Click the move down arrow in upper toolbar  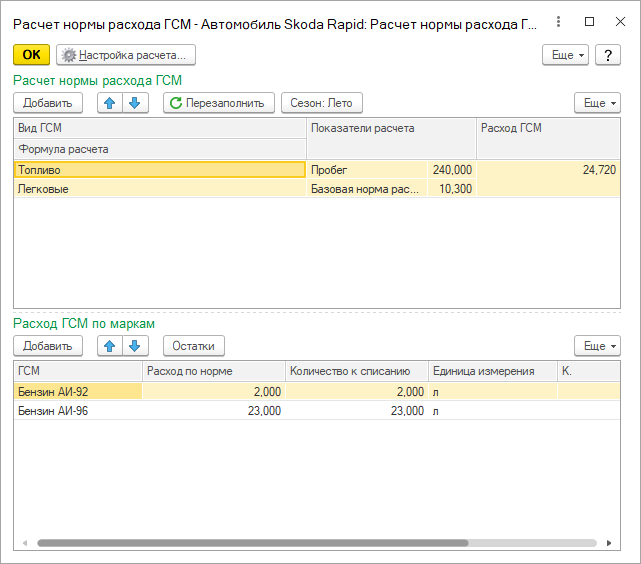pos(136,103)
